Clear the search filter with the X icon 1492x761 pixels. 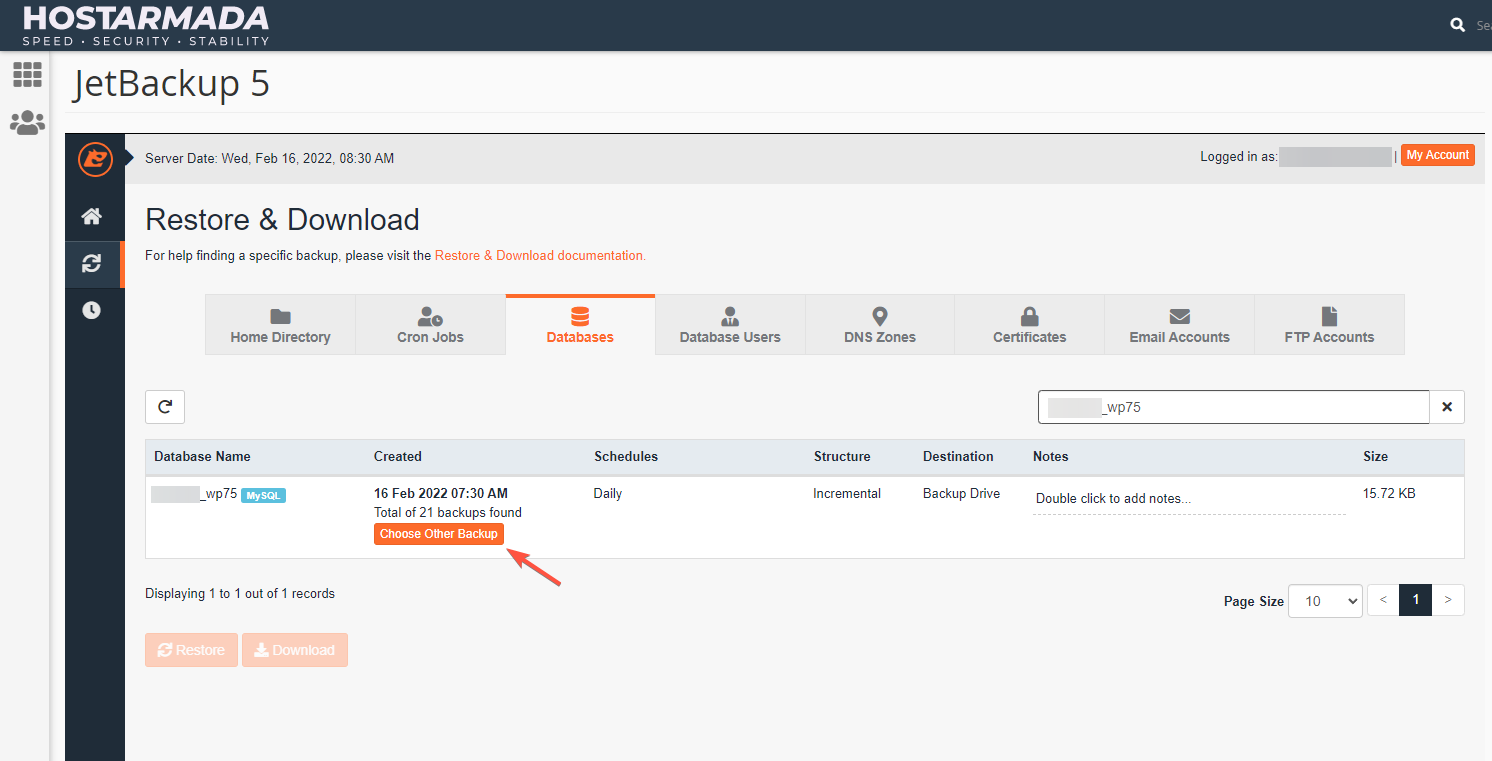click(1447, 406)
